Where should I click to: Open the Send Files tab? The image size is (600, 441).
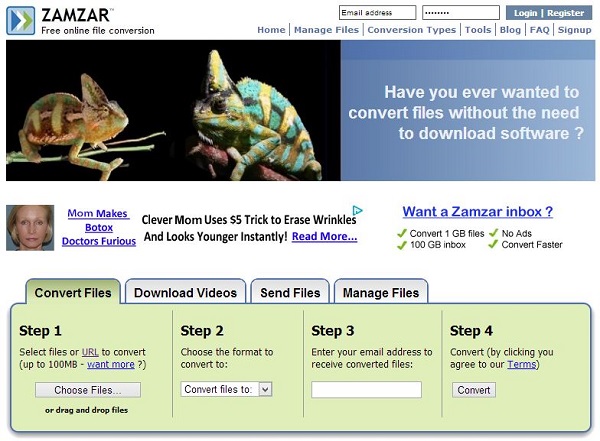290,292
